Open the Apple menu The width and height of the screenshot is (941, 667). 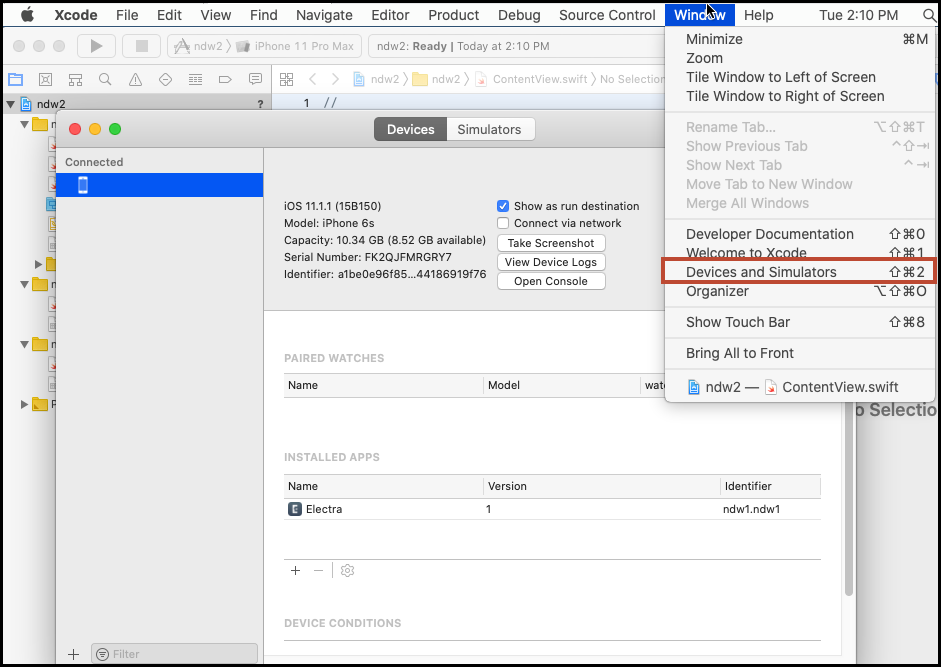coord(27,15)
